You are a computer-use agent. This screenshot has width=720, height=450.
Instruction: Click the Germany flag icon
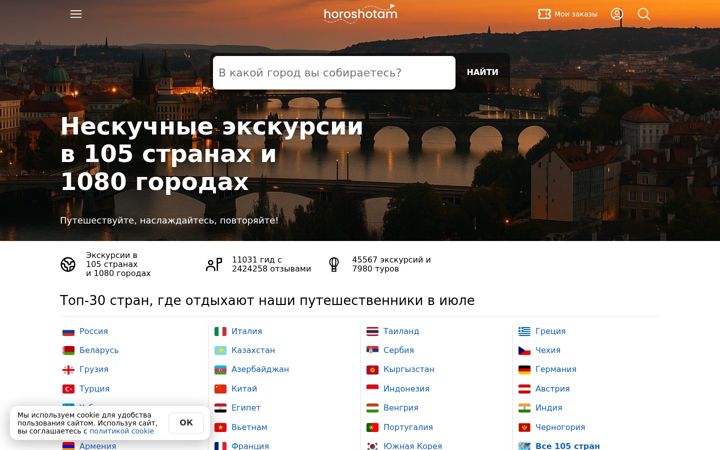(524, 370)
